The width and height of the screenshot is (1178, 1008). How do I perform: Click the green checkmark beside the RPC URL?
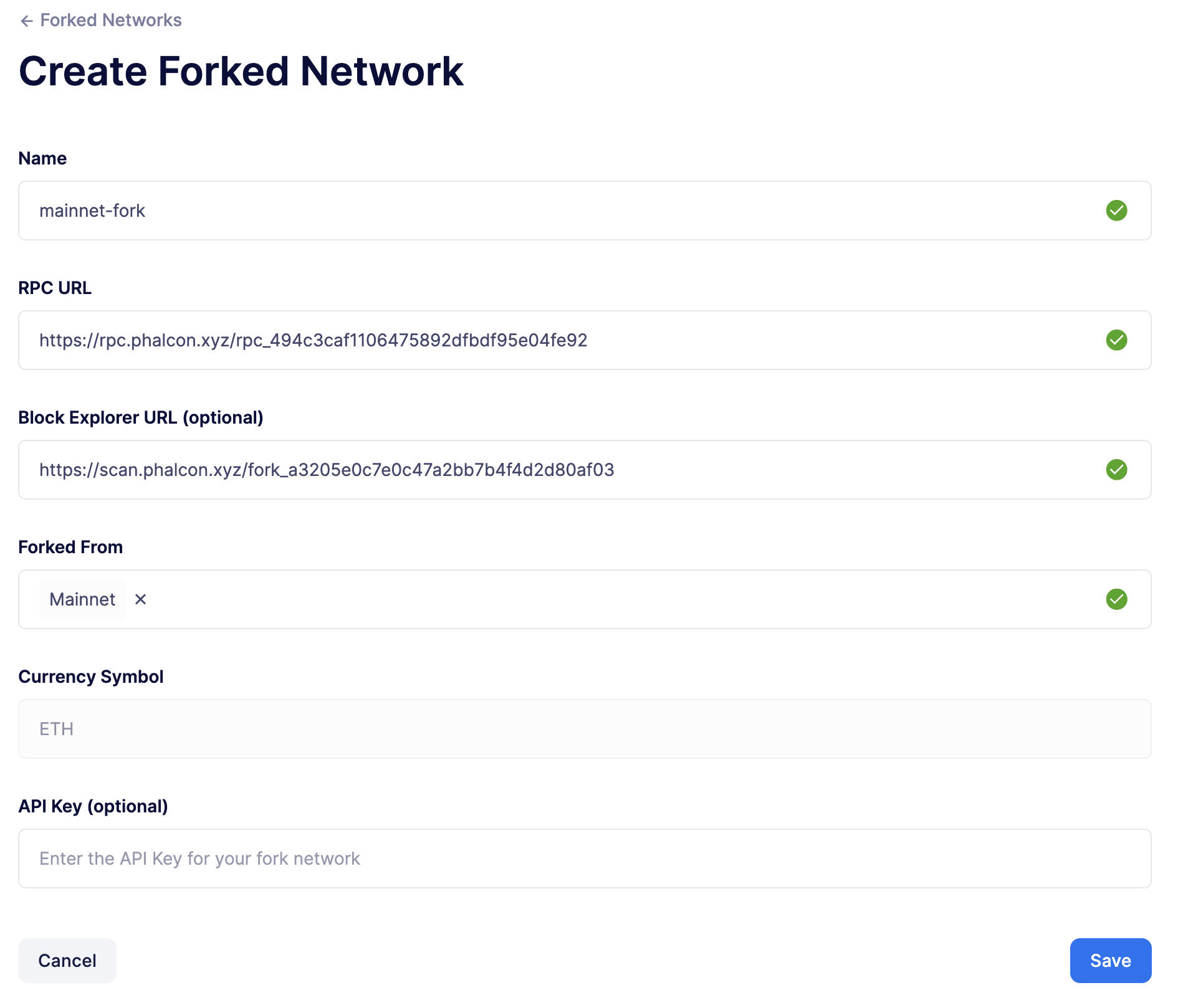1118,340
